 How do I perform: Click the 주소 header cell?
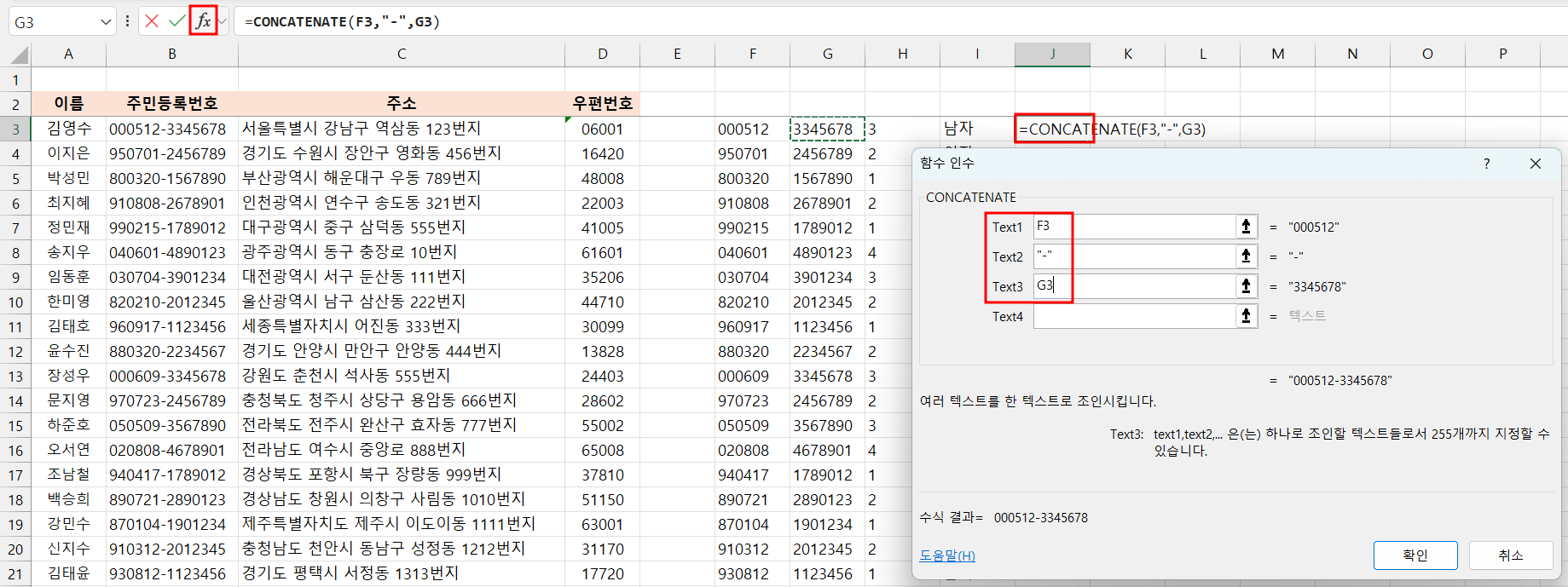402,104
